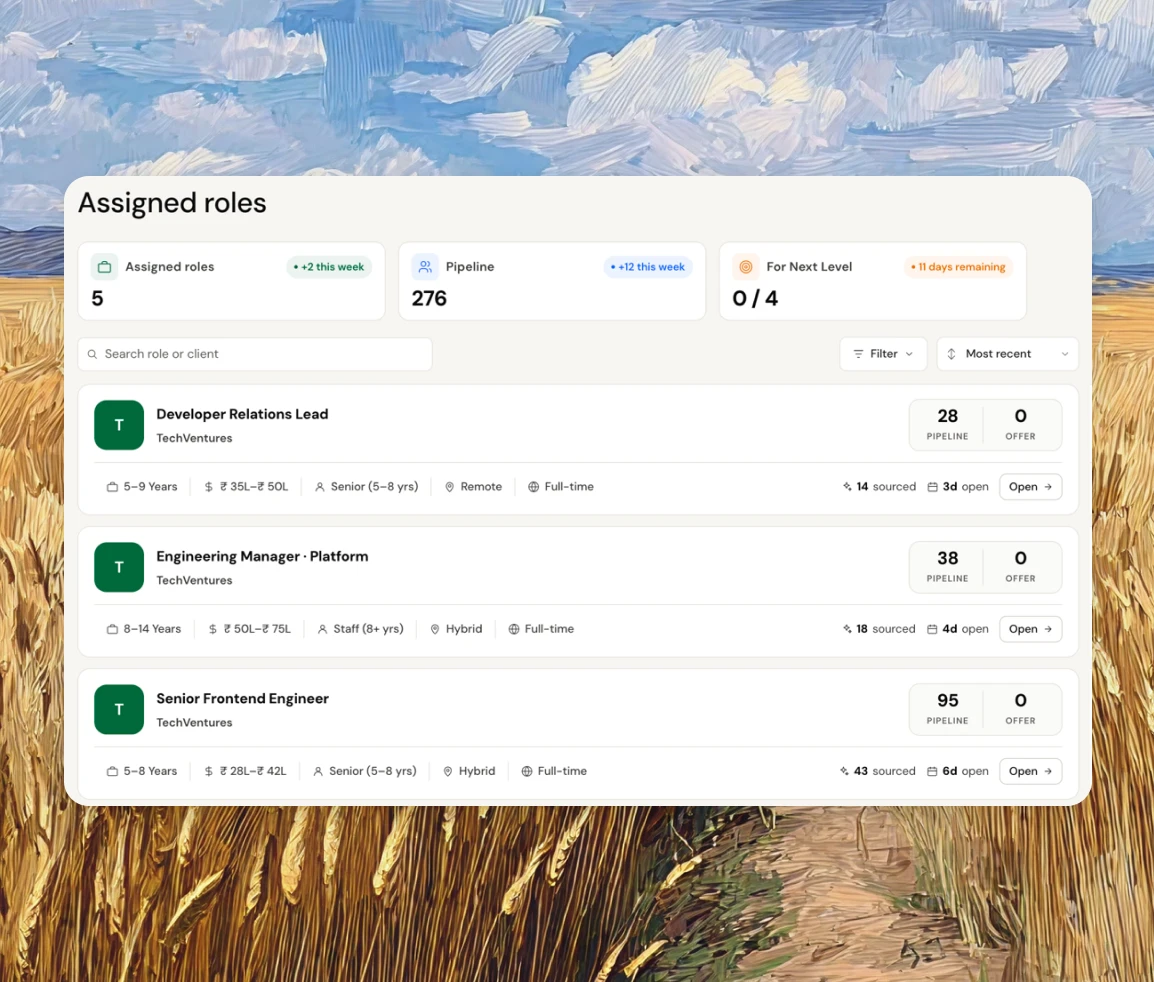Viewport: 1154px width, 982px height.
Task: Click briefcase icon next to 8–14 Years
Action: tap(113, 629)
